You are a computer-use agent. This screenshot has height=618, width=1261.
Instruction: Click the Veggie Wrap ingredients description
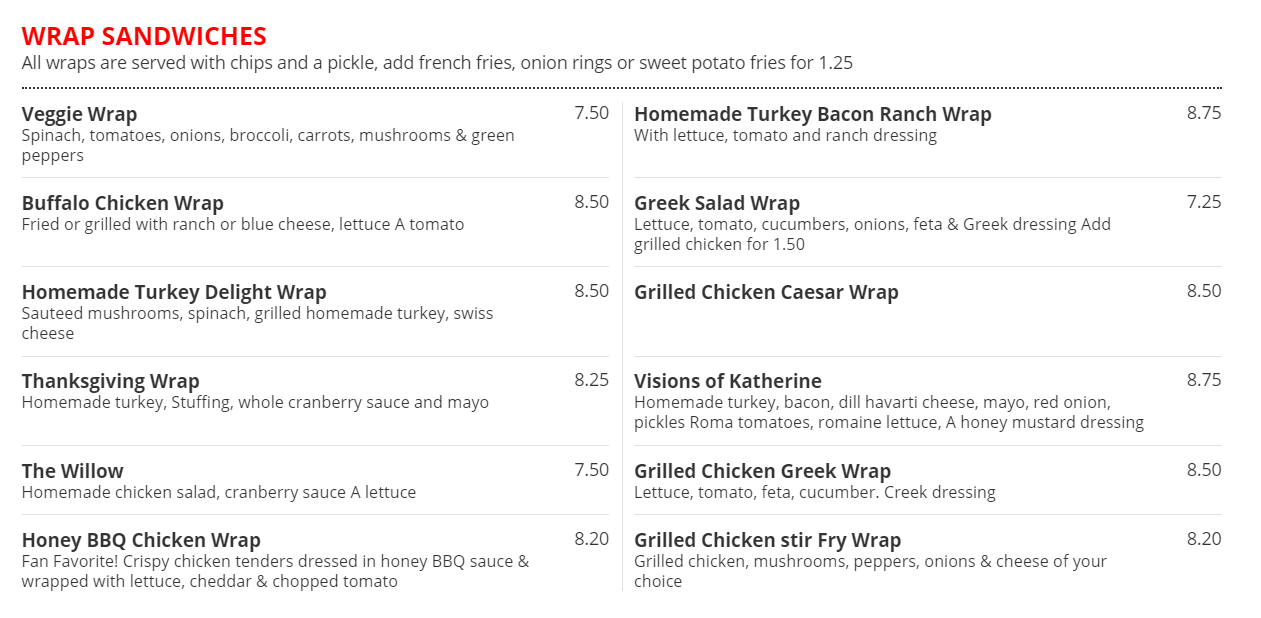tap(268, 145)
